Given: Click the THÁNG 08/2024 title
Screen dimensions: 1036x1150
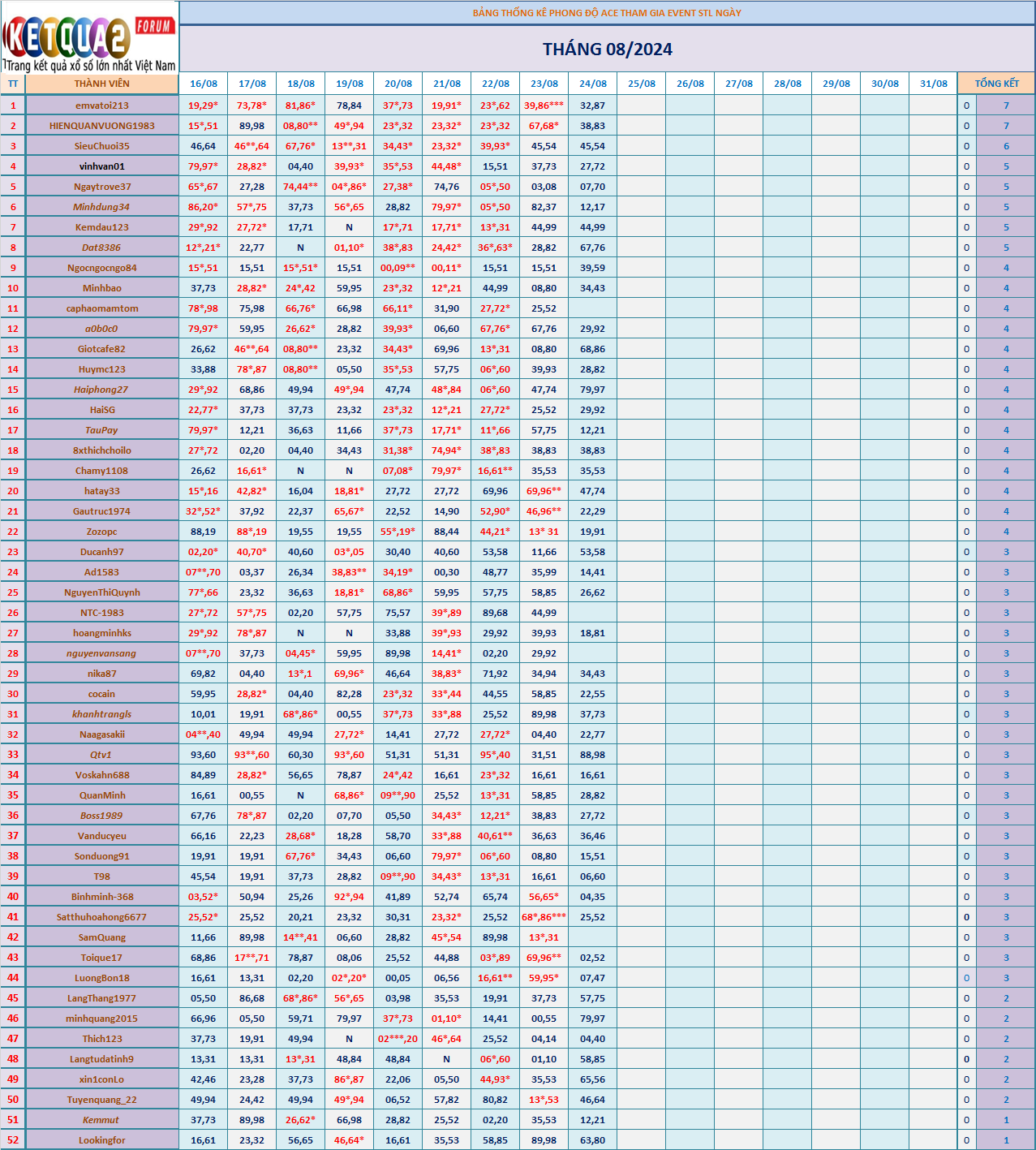Looking at the screenshot, I should pos(608,50).
